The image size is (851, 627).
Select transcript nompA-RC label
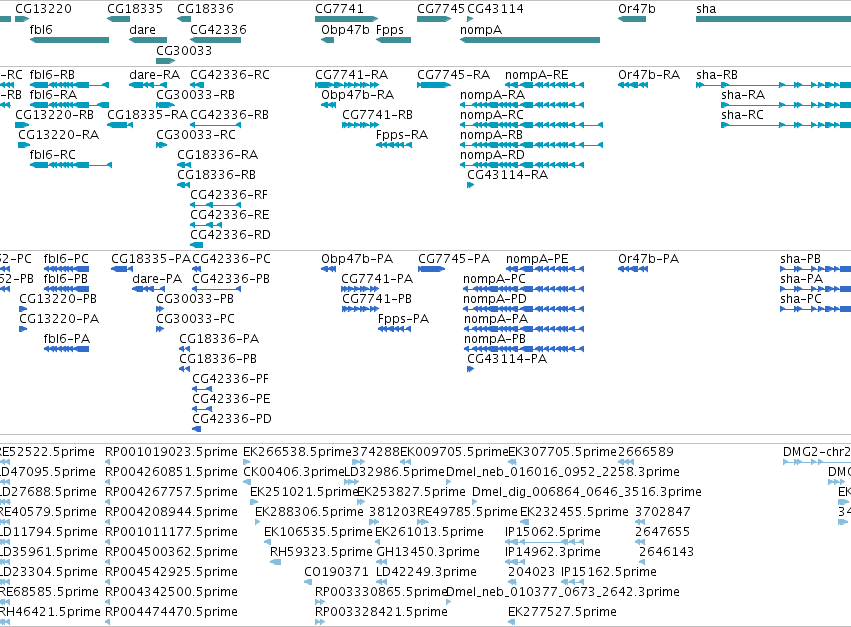coord(492,115)
